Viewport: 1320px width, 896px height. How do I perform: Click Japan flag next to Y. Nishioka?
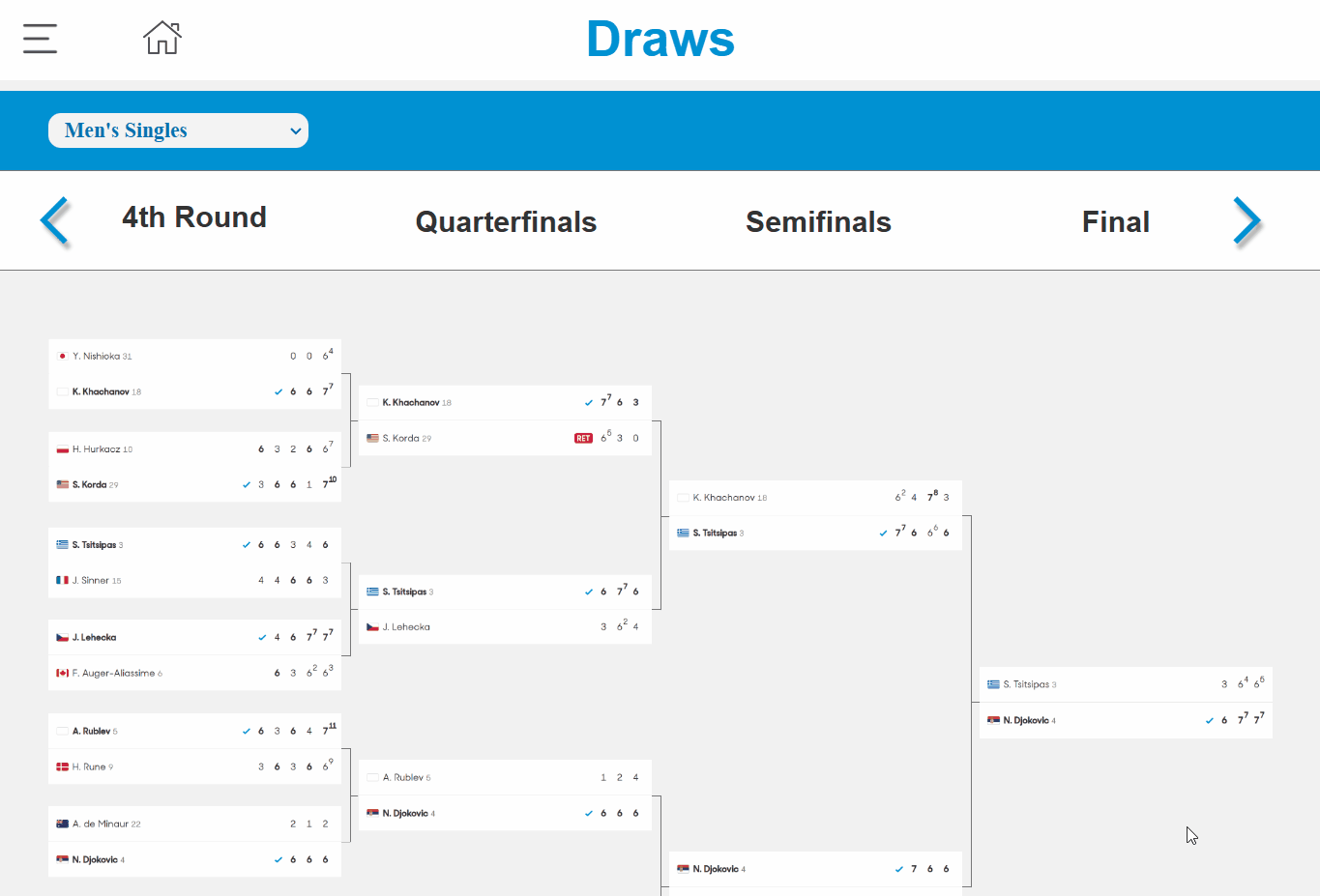[x=63, y=357]
